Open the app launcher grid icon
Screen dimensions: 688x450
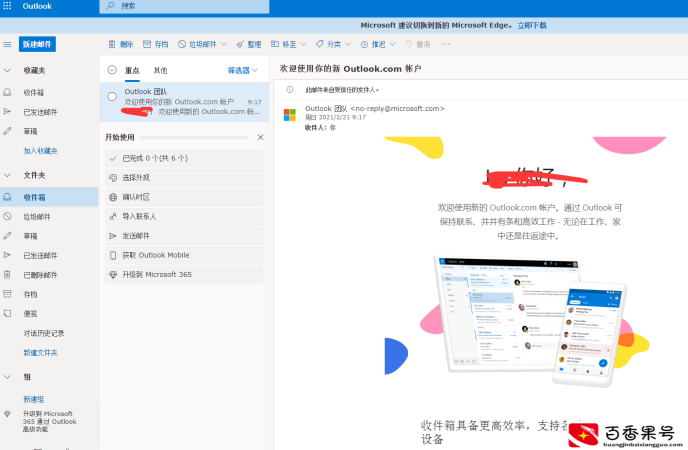click(7, 6)
